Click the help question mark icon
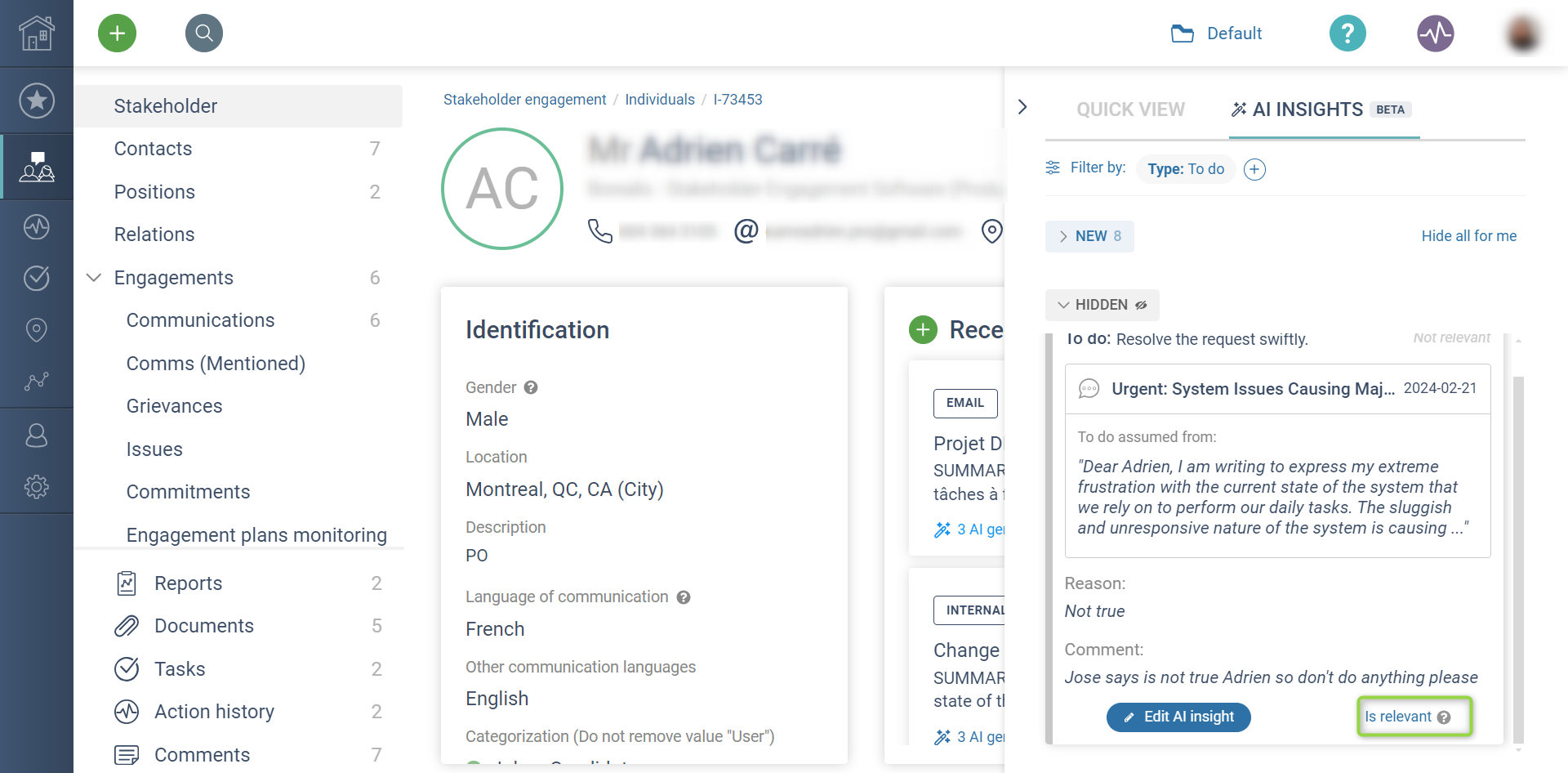The height and width of the screenshot is (773, 1568). (x=1347, y=34)
